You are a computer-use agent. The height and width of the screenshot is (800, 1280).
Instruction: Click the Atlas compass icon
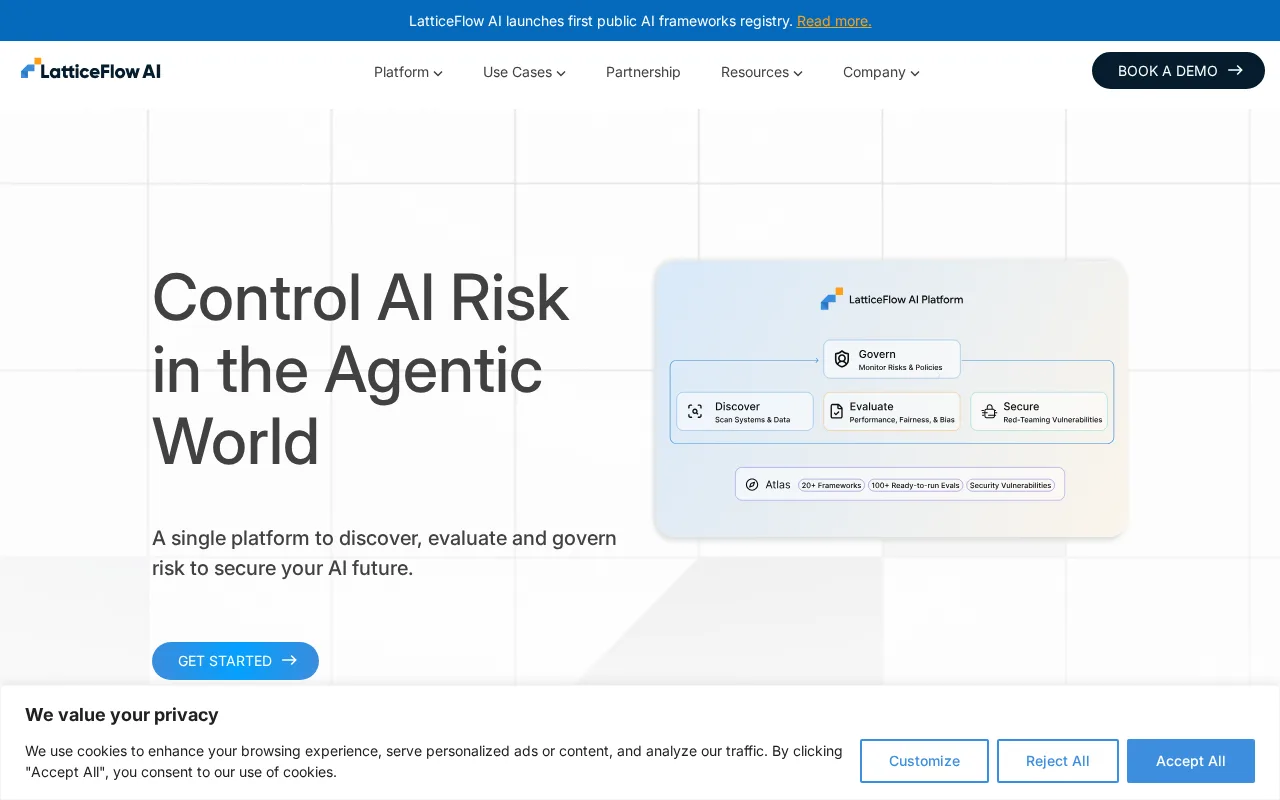pyautogui.click(x=752, y=484)
